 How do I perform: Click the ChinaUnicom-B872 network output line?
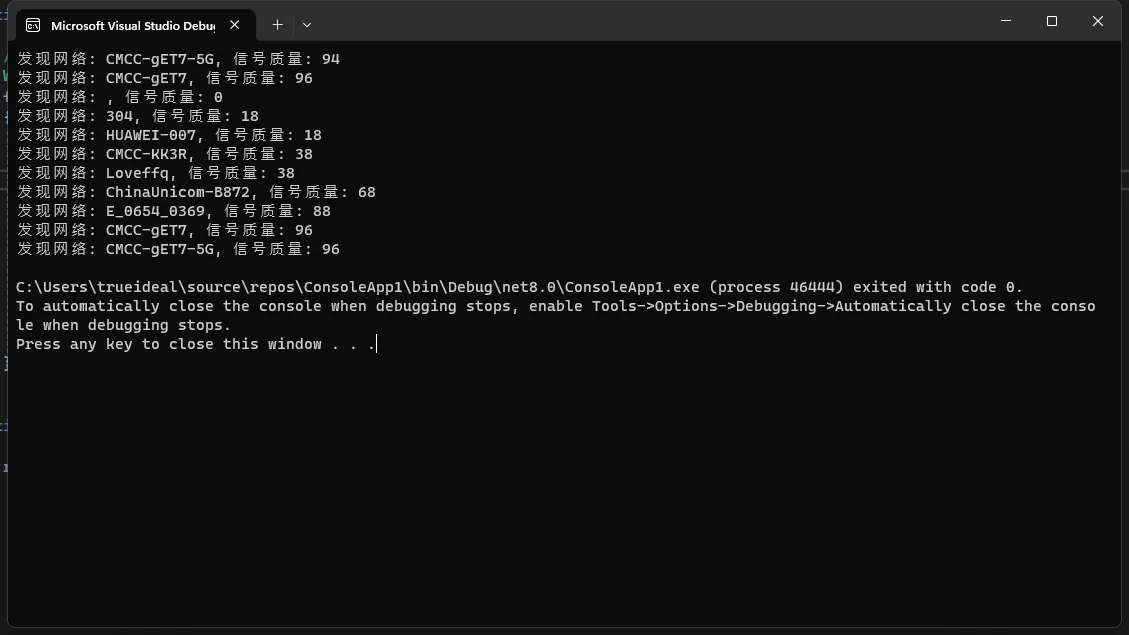(196, 192)
